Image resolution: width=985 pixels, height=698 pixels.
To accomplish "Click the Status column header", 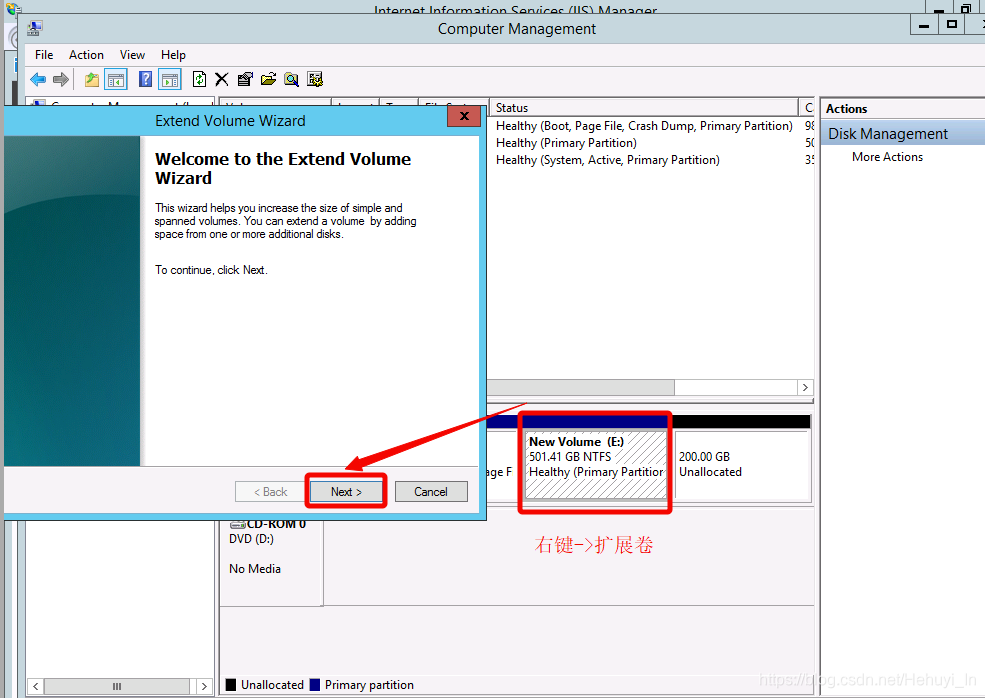I will [644, 107].
